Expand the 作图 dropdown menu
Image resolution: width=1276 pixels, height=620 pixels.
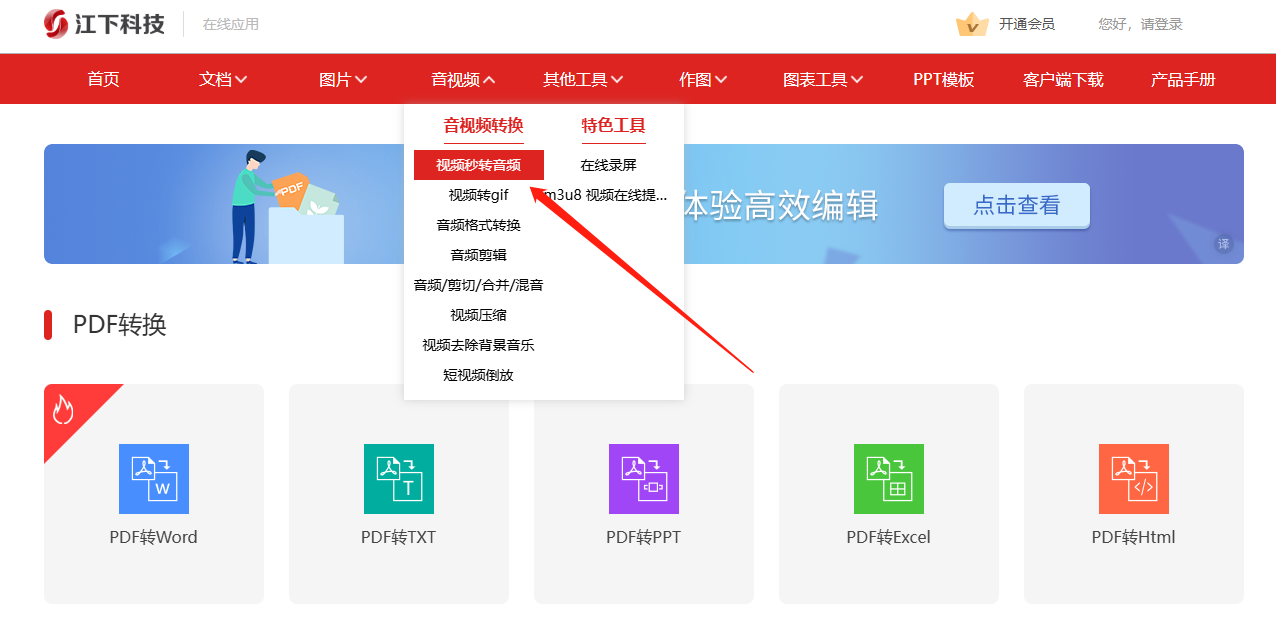tap(703, 80)
